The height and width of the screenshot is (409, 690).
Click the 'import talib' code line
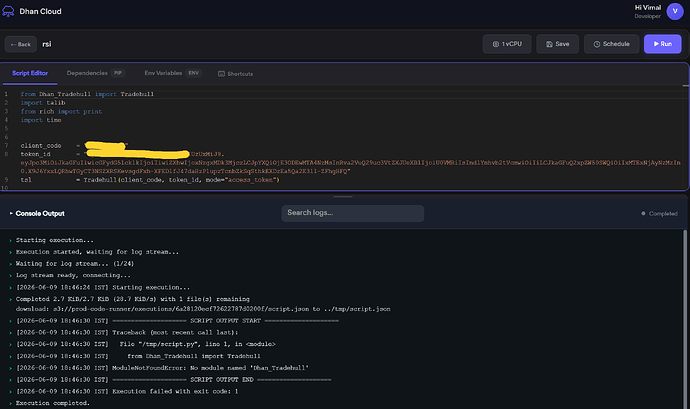[43, 103]
